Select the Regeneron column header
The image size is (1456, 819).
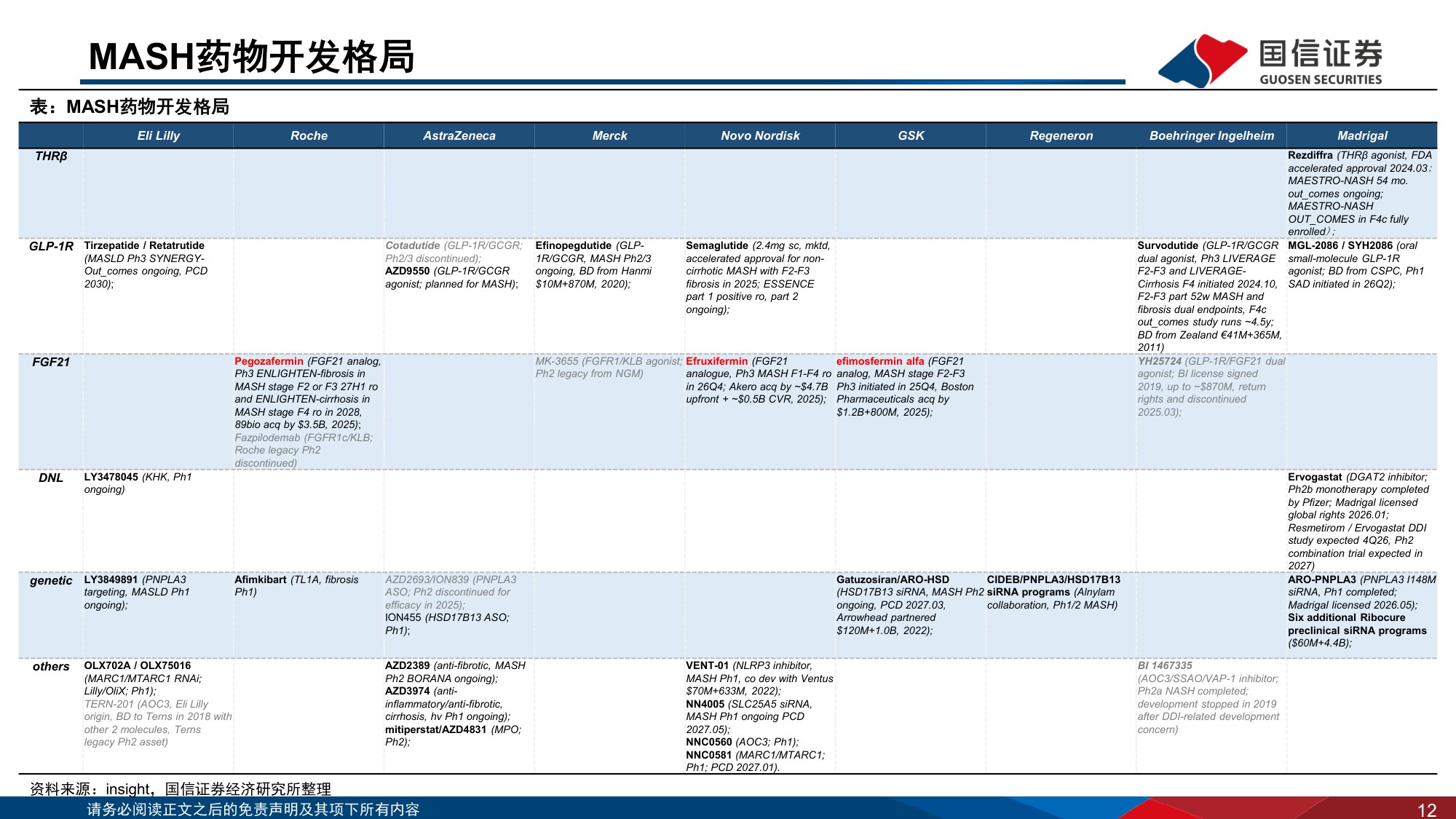click(x=1061, y=135)
